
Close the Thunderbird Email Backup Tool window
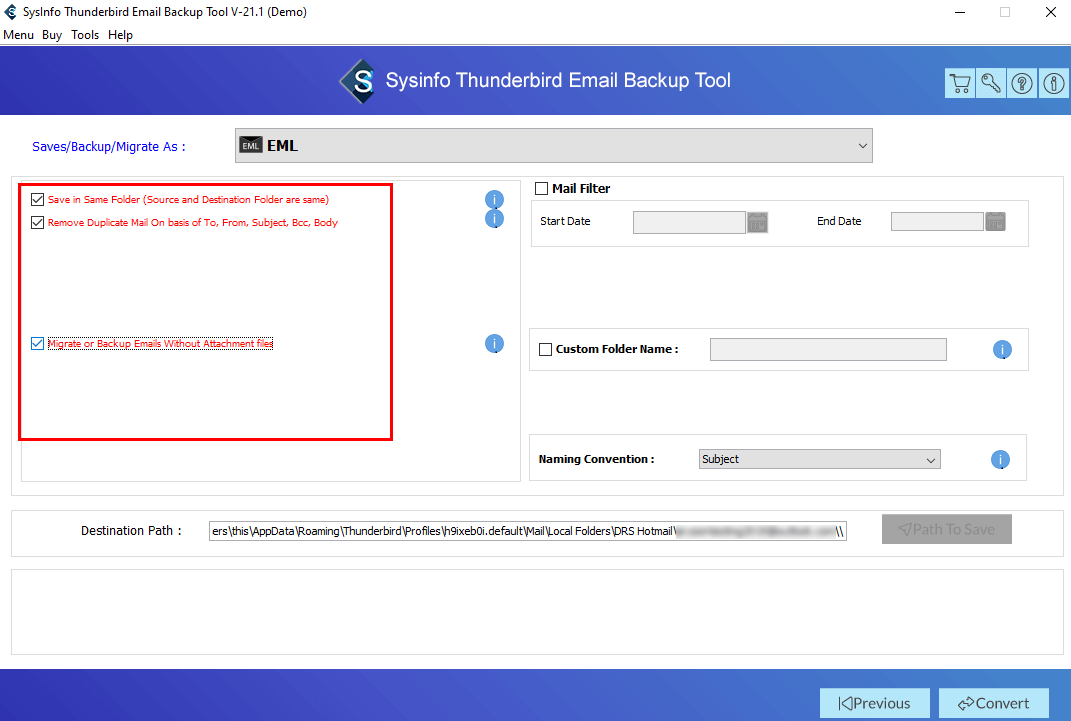click(x=1051, y=12)
